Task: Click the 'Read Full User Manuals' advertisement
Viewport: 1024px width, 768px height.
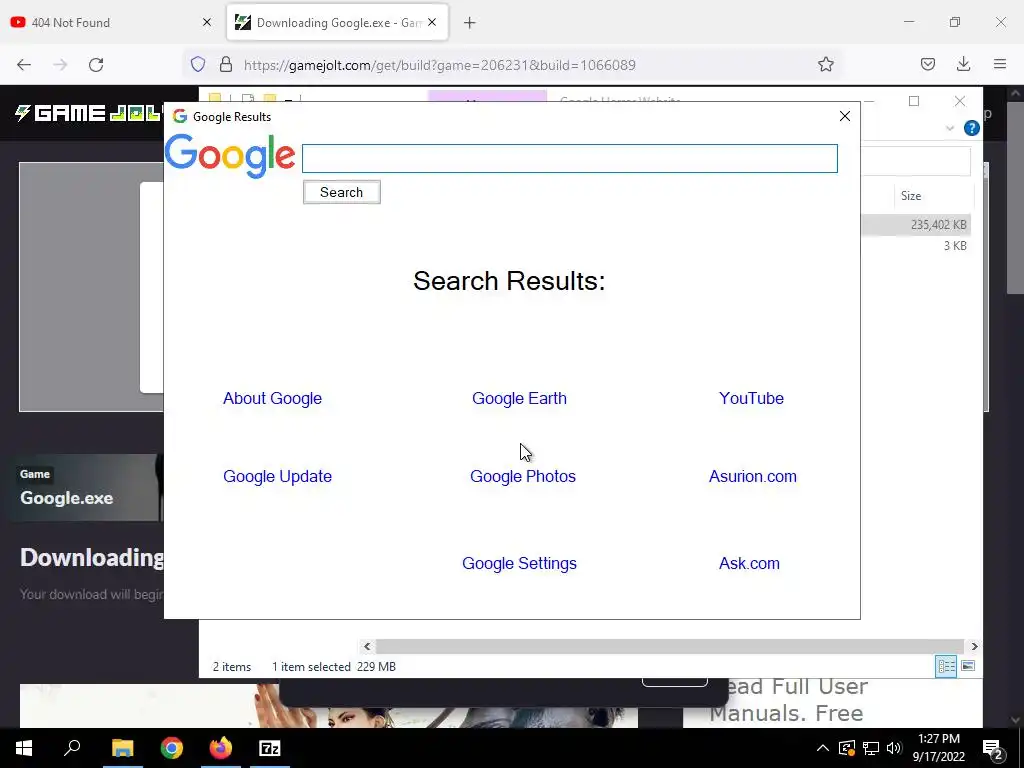Action: [x=787, y=699]
